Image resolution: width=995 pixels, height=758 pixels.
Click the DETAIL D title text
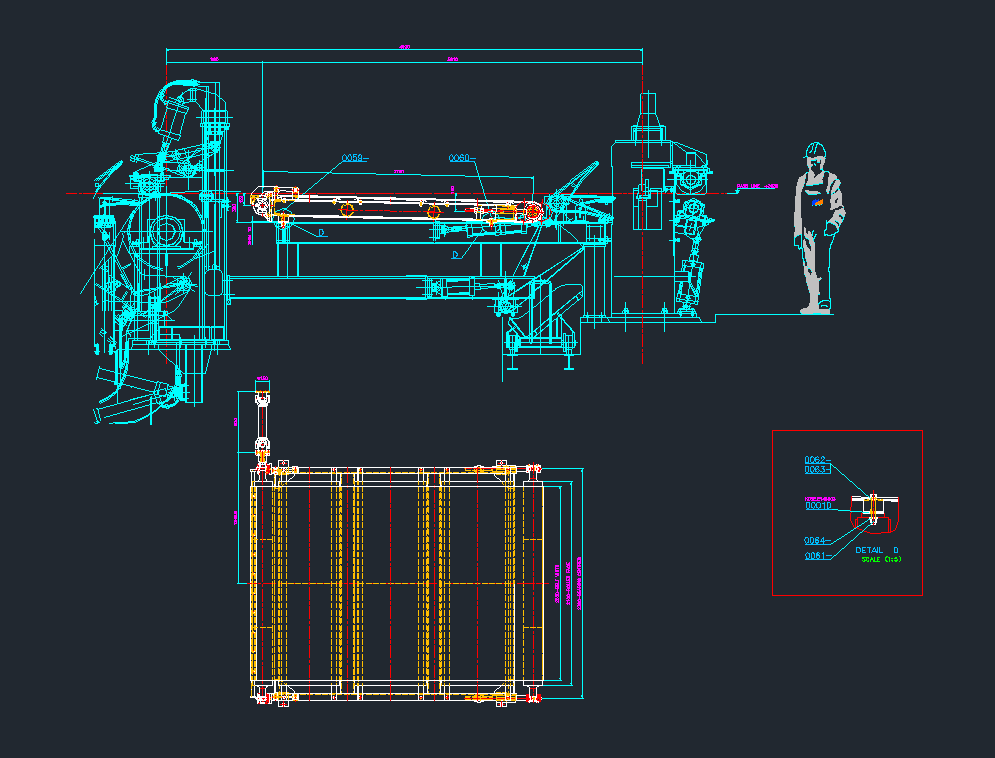877,550
